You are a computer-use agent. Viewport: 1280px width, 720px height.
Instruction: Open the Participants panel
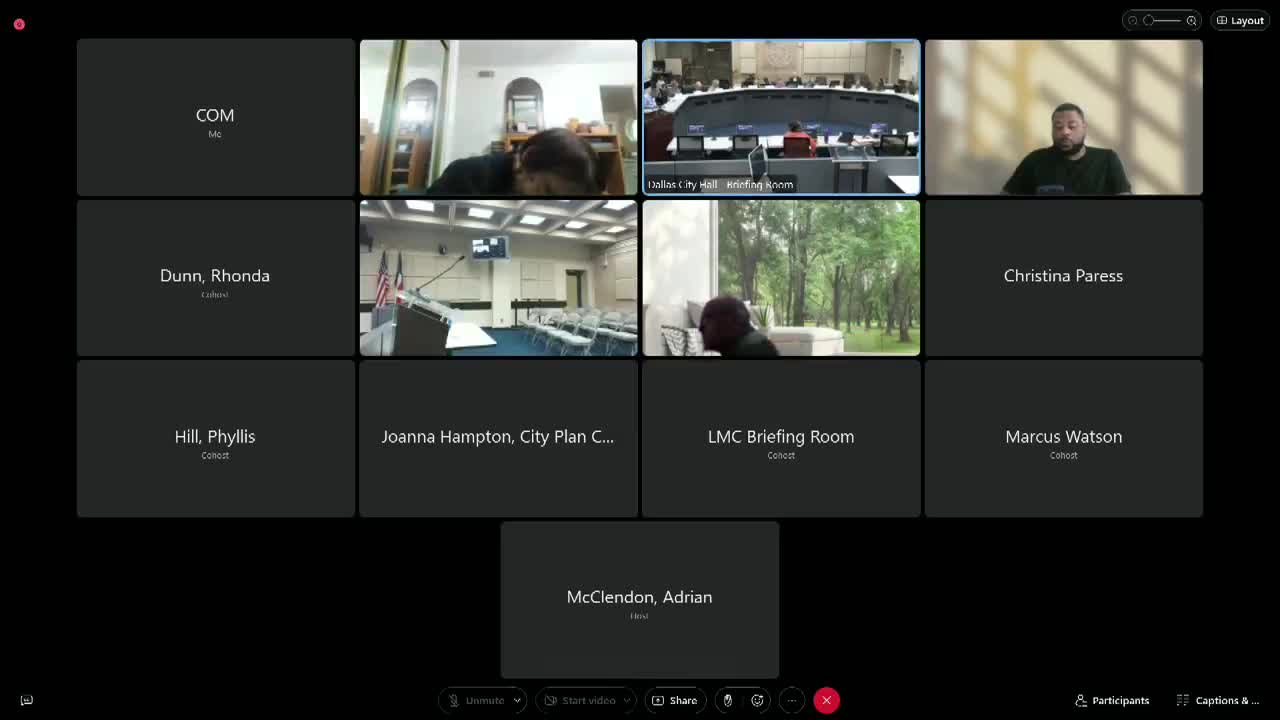tap(1112, 700)
